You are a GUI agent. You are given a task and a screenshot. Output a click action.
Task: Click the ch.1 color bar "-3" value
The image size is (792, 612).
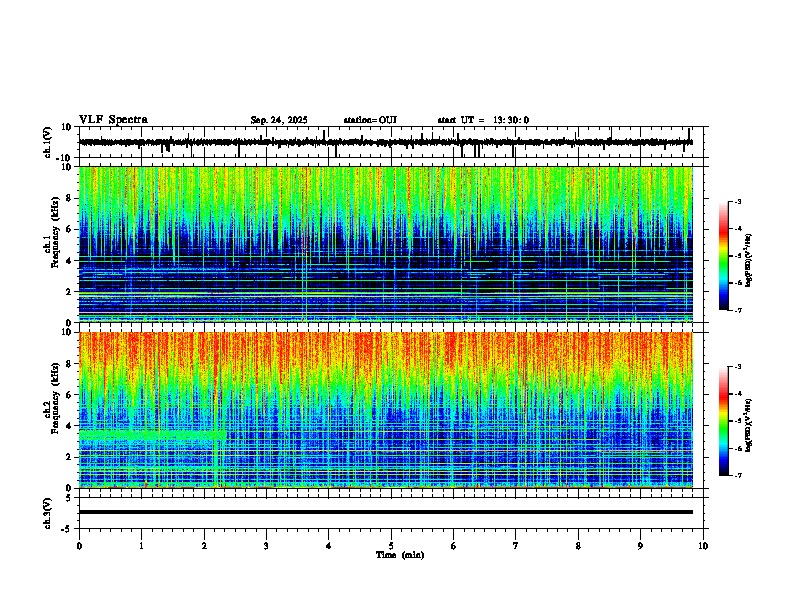(x=738, y=201)
